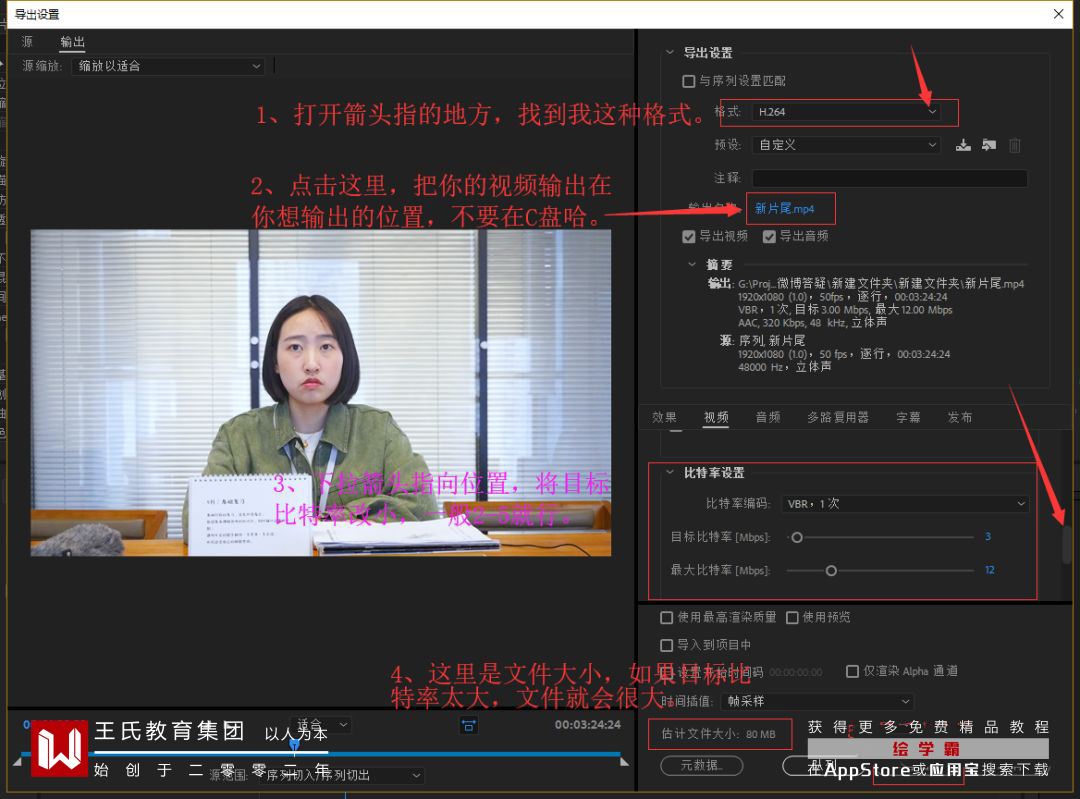1080x799 pixels.
Task: Collapse the 摘要 section
Action: click(692, 264)
